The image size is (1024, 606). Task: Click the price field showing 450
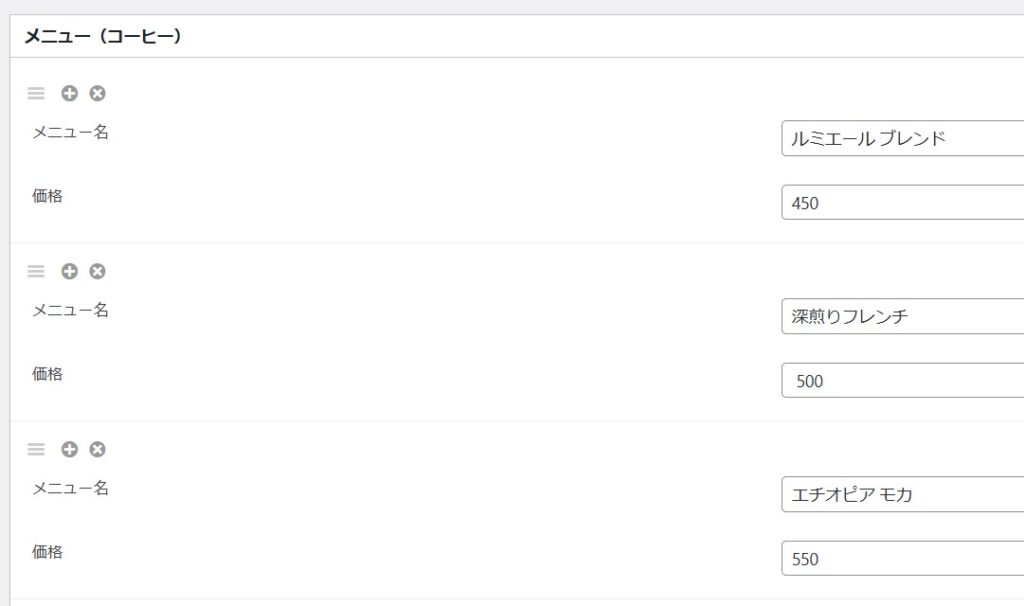point(903,202)
